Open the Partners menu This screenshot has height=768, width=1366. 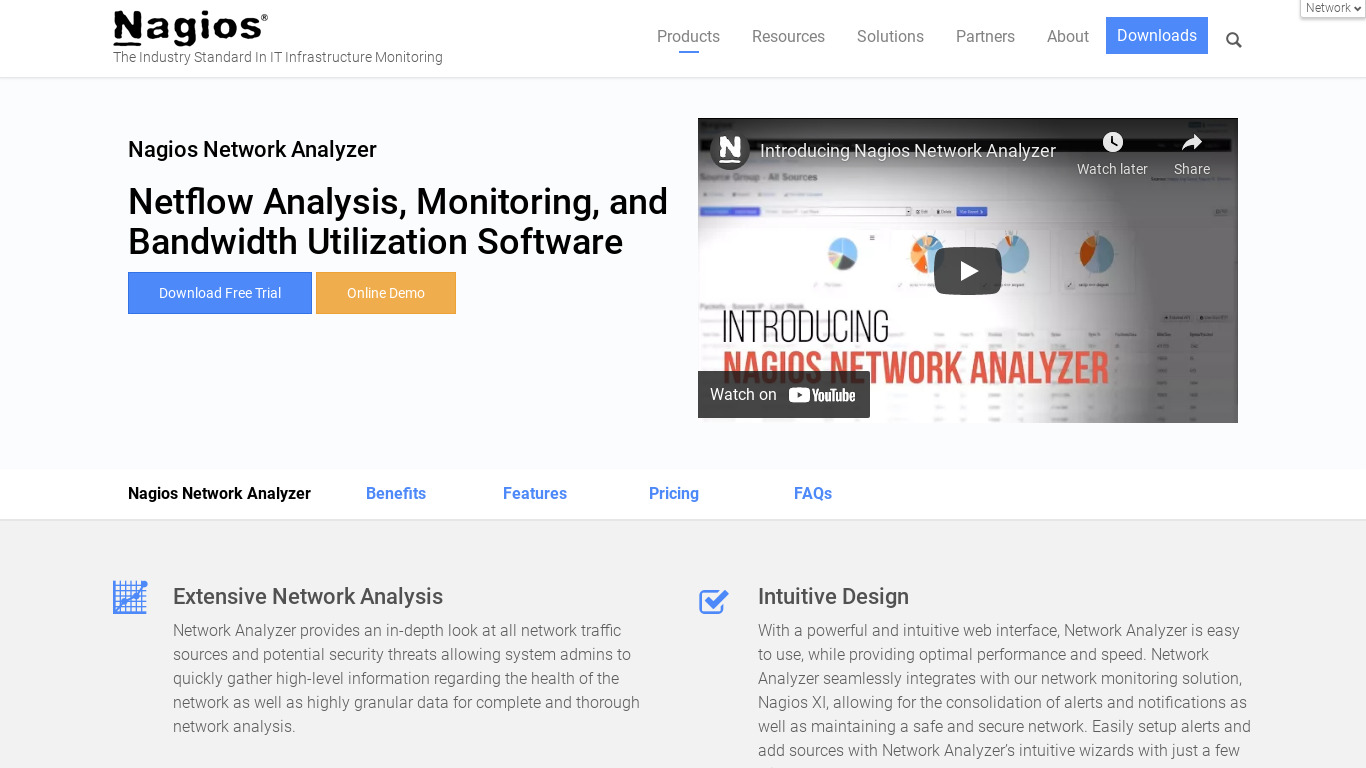click(985, 37)
